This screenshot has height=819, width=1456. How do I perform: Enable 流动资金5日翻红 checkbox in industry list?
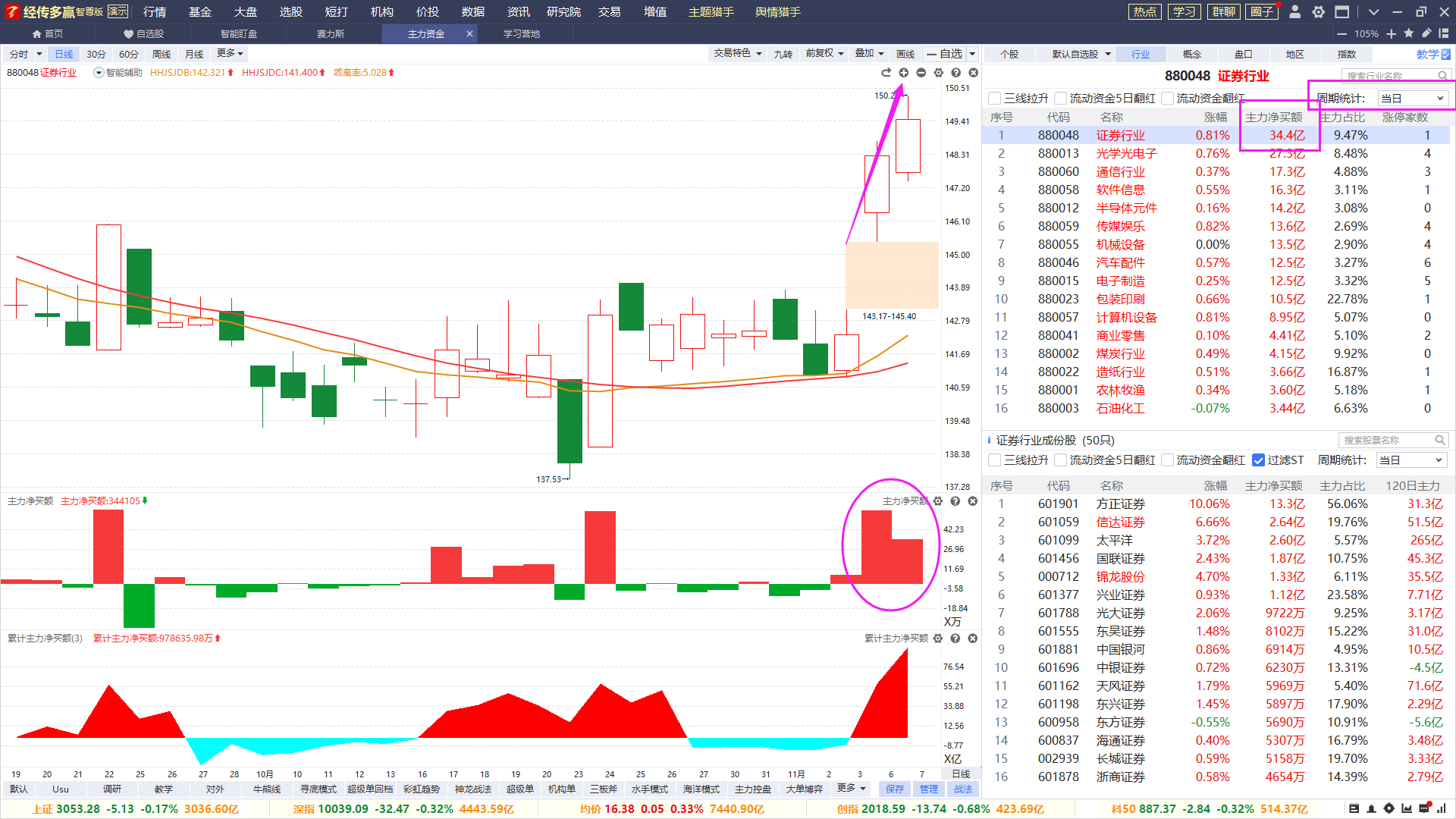point(1060,99)
